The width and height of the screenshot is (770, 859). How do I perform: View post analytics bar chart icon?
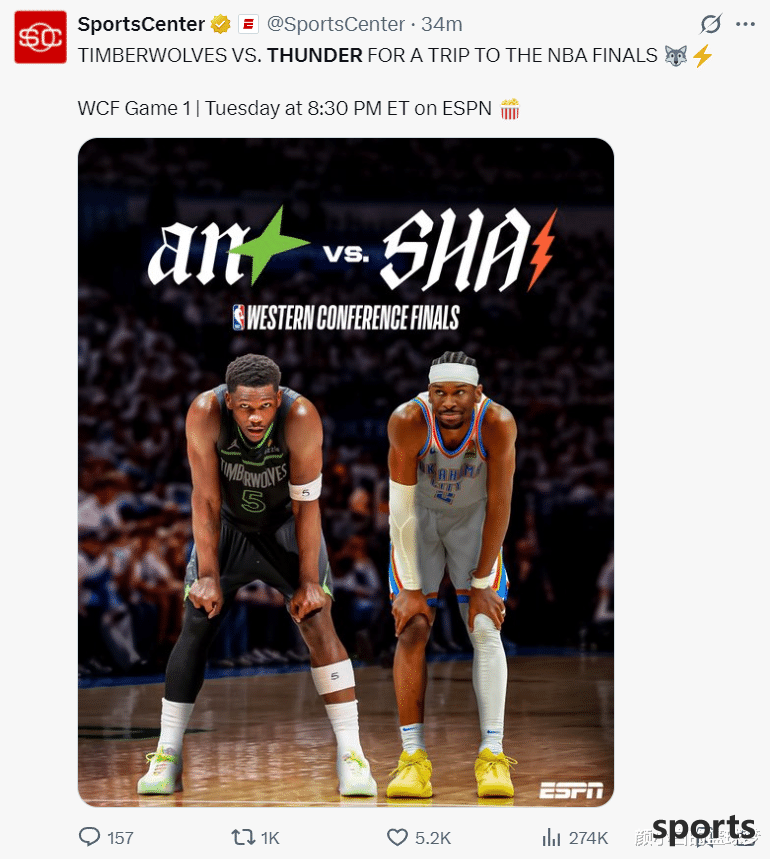(x=551, y=837)
